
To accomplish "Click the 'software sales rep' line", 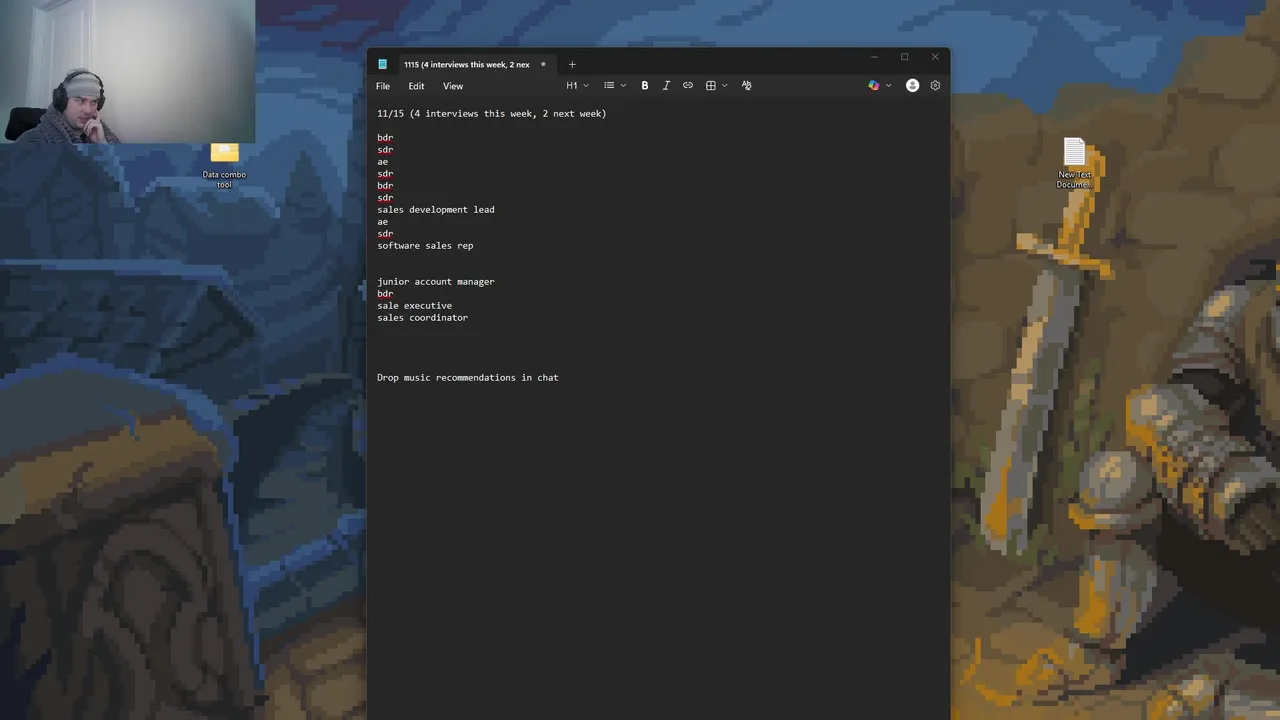I will tap(425, 246).
